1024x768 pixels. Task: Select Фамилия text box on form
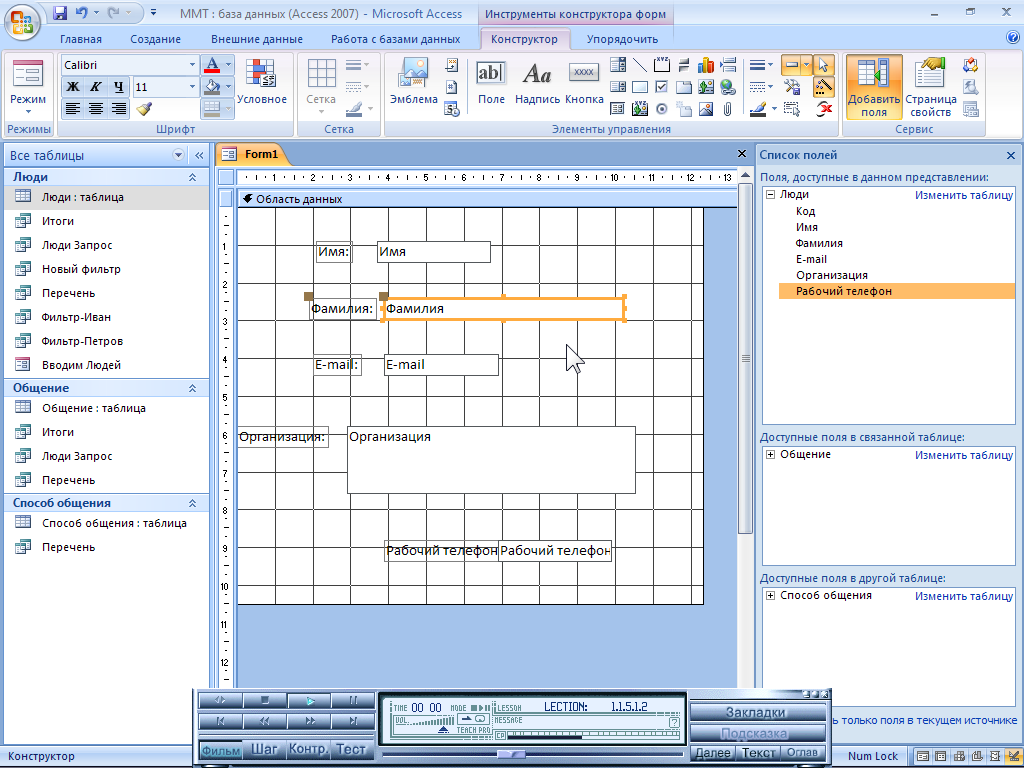(x=503, y=308)
